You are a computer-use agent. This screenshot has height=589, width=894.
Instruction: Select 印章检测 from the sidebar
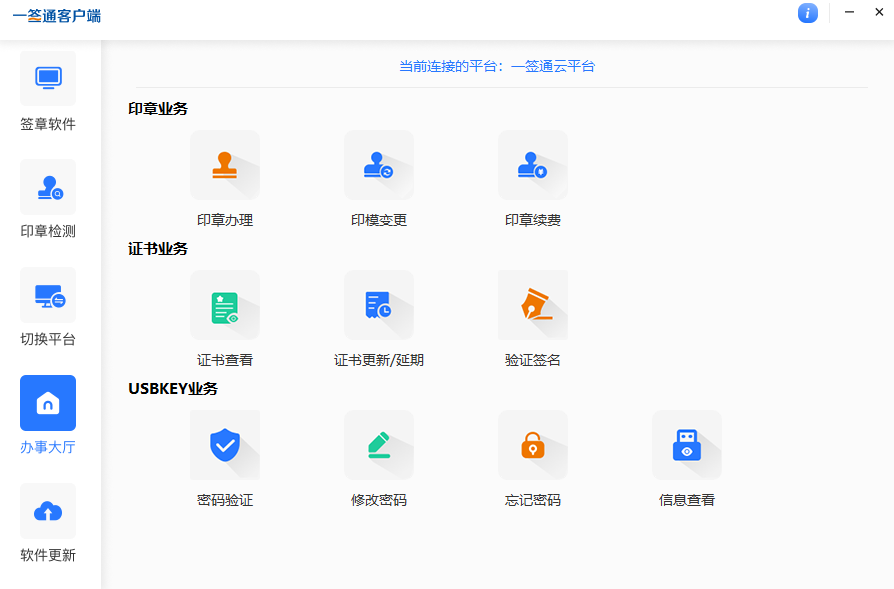[x=47, y=186]
